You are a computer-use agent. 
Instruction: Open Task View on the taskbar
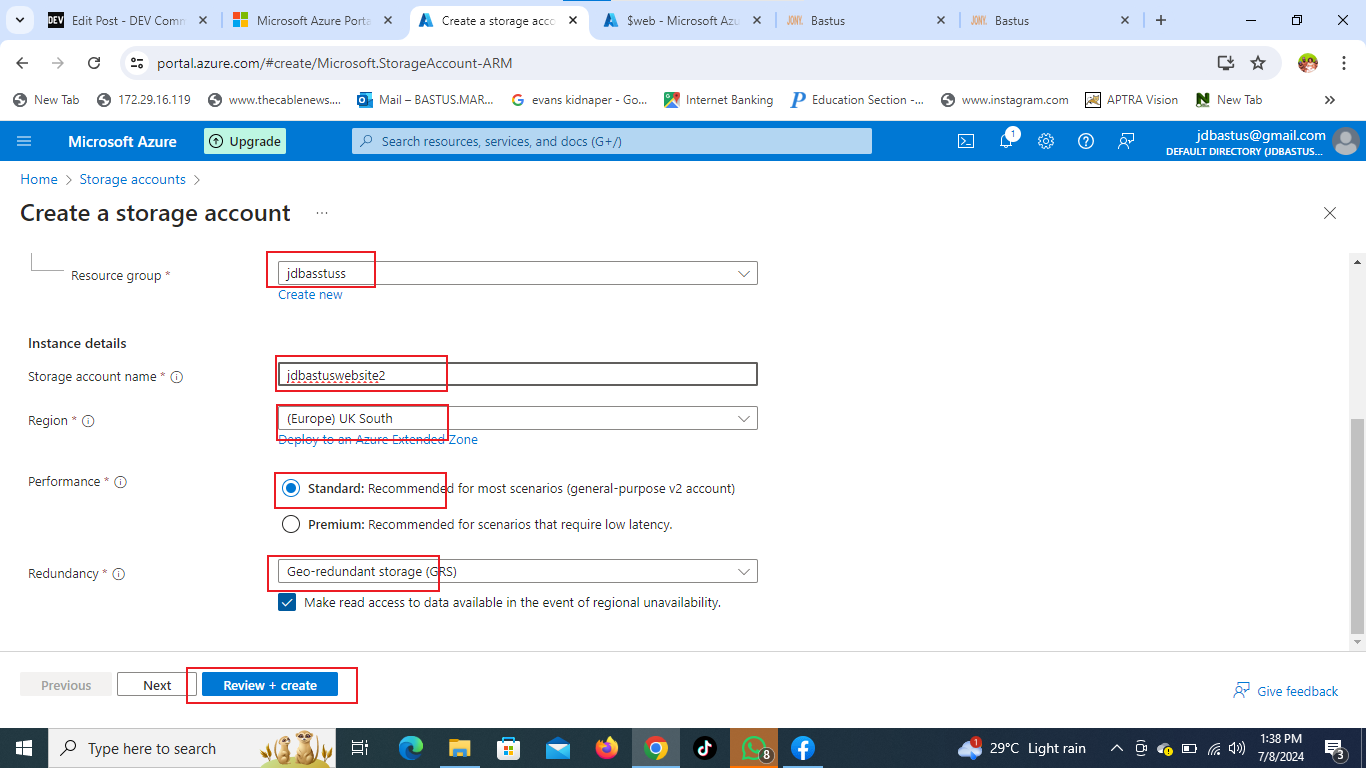(361, 748)
